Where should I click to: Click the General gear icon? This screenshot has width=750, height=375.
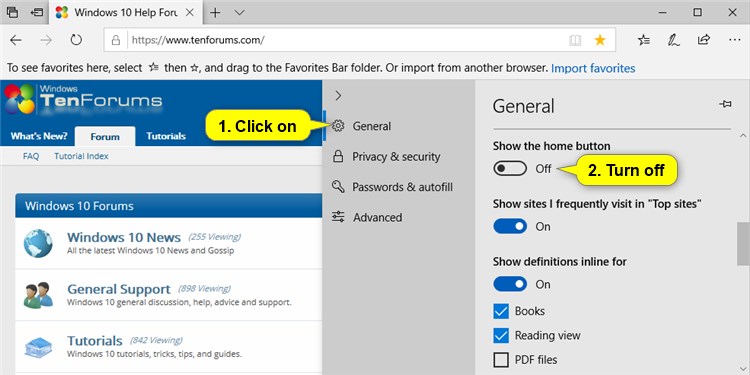click(x=338, y=126)
